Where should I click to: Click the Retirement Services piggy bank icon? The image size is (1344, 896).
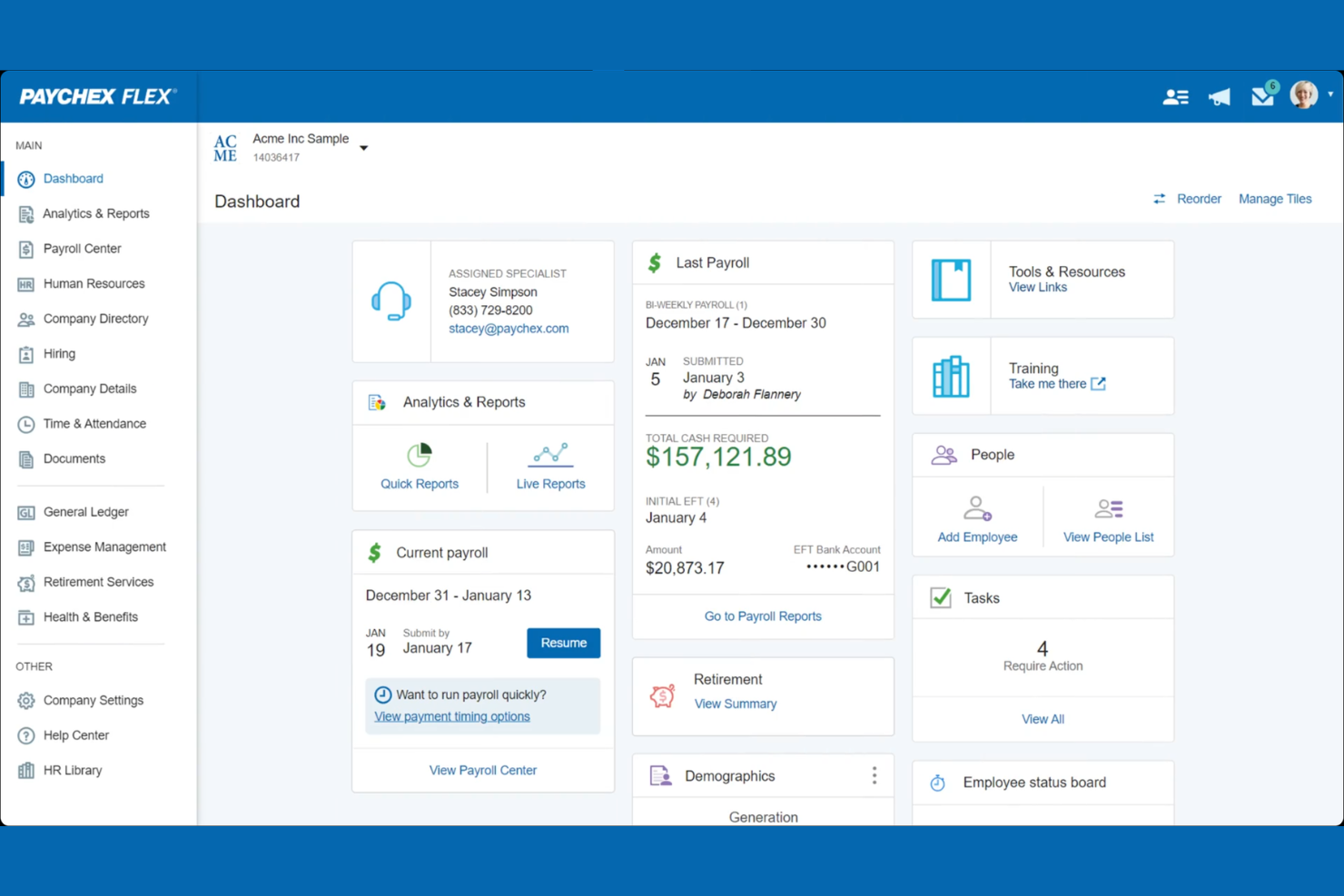(x=26, y=583)
